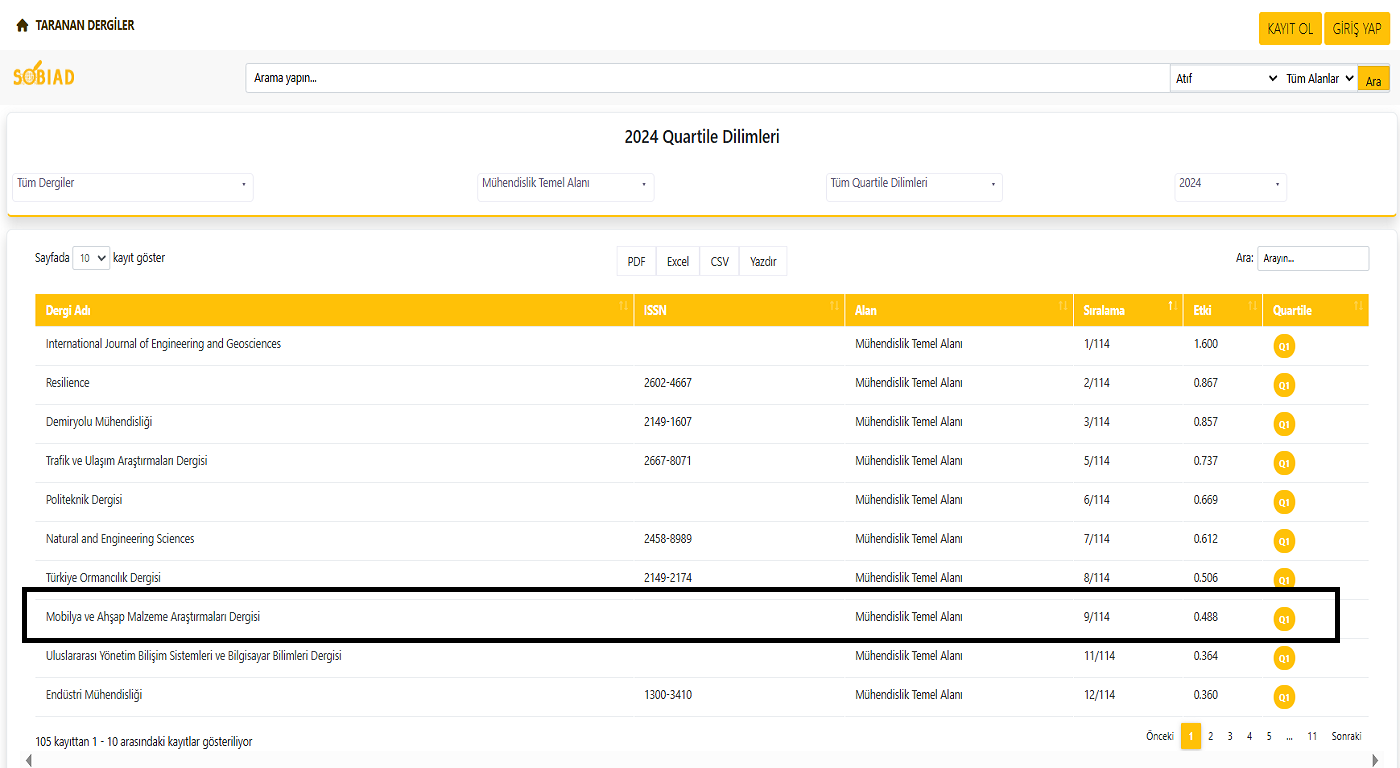Click the Önceki previous page link
The image size is (1400, 768).
1160,736
